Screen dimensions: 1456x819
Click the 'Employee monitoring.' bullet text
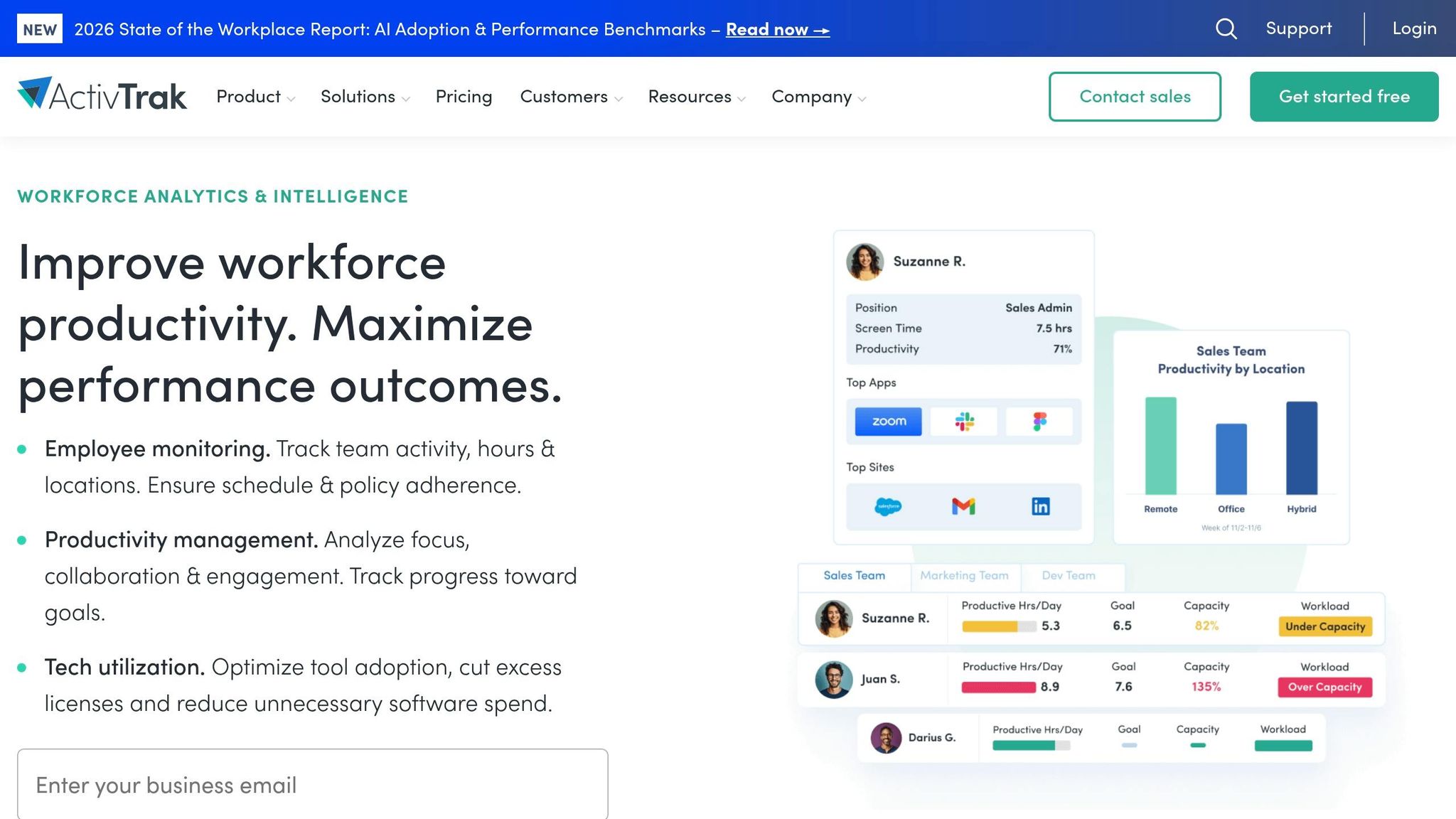[157, 449]
